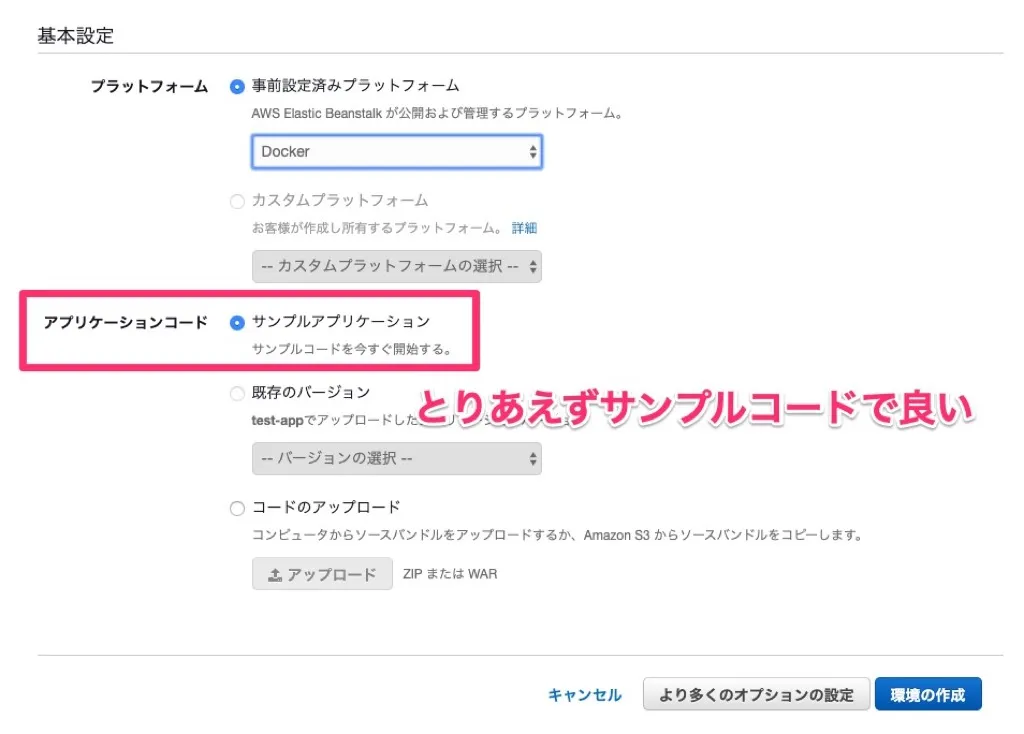Click the arrow stepper on Docker dropdown
Viewport: 1024px width, 734px height.
pyautogui.click(x=533, y=152)
